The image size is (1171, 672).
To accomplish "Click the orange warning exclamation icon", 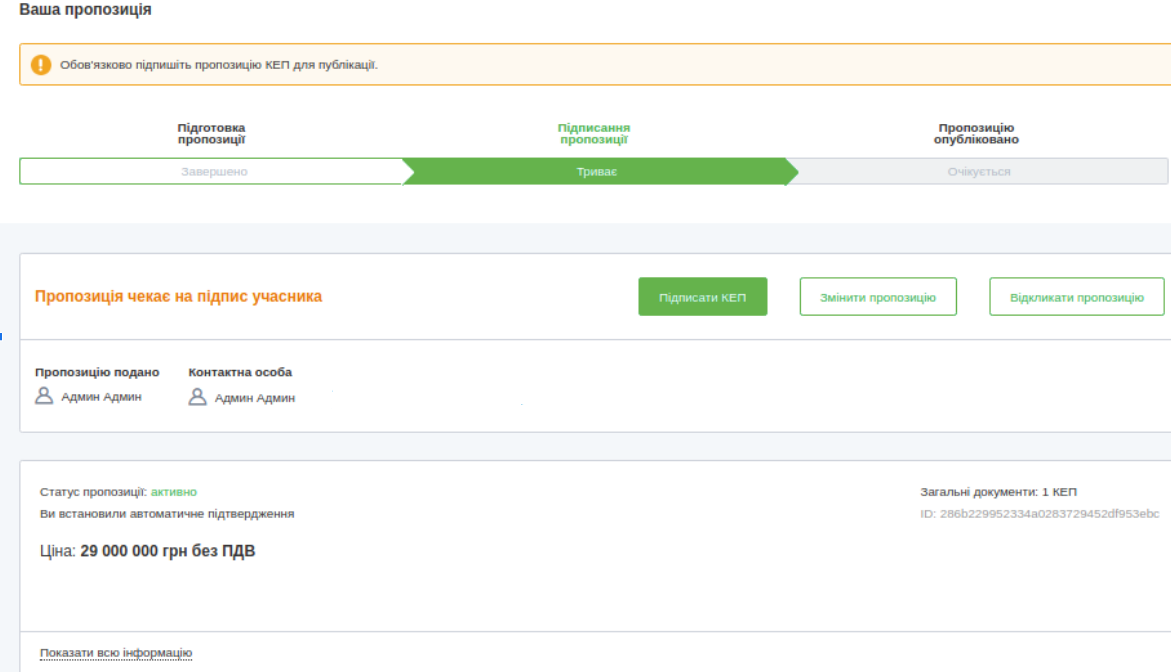I will pyautogui.click(x=40, y=65).
